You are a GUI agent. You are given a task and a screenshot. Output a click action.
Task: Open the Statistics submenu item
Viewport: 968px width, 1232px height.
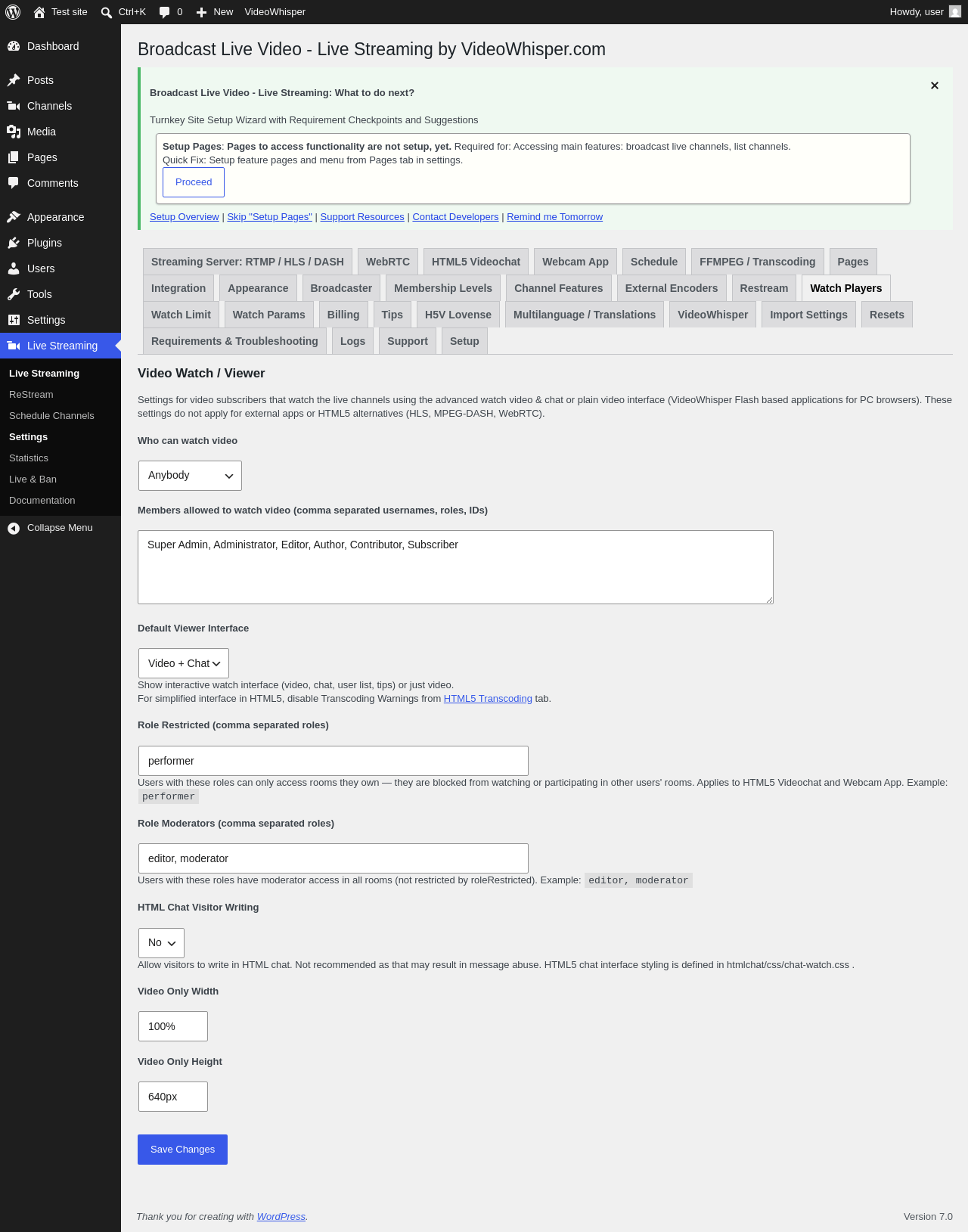click(29, 458)
